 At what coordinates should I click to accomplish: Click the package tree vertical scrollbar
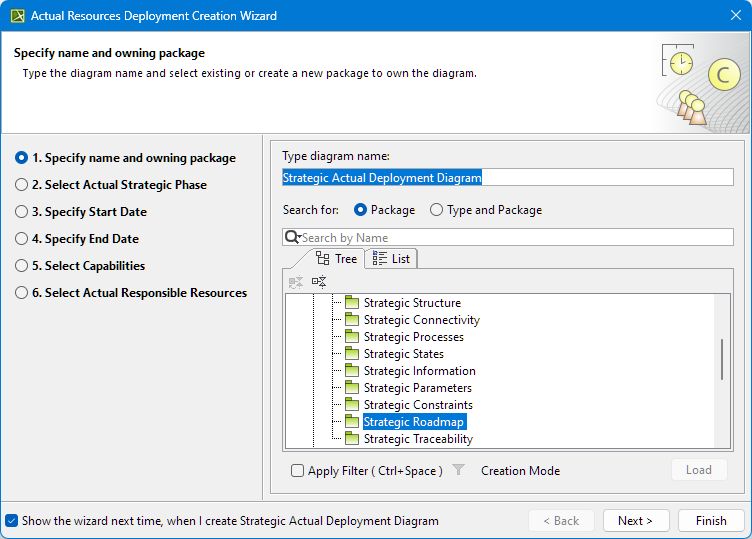coord(722,359)
